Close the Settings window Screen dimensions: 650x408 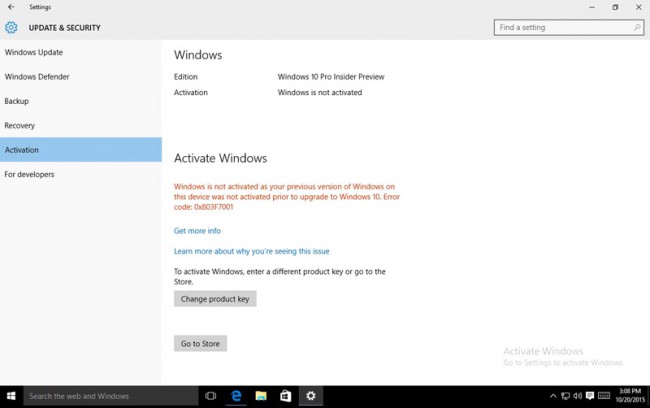638,7
